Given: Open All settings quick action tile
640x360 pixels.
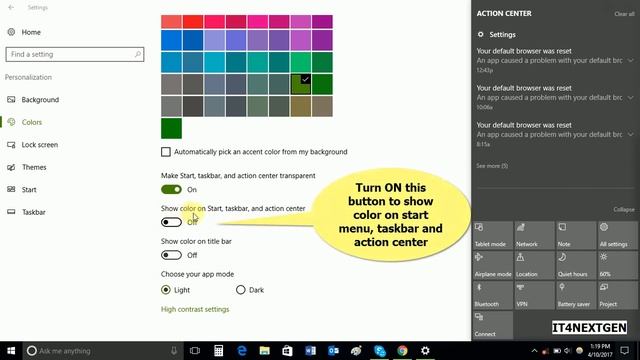Looking at the screenshot, I should (618, 236).
